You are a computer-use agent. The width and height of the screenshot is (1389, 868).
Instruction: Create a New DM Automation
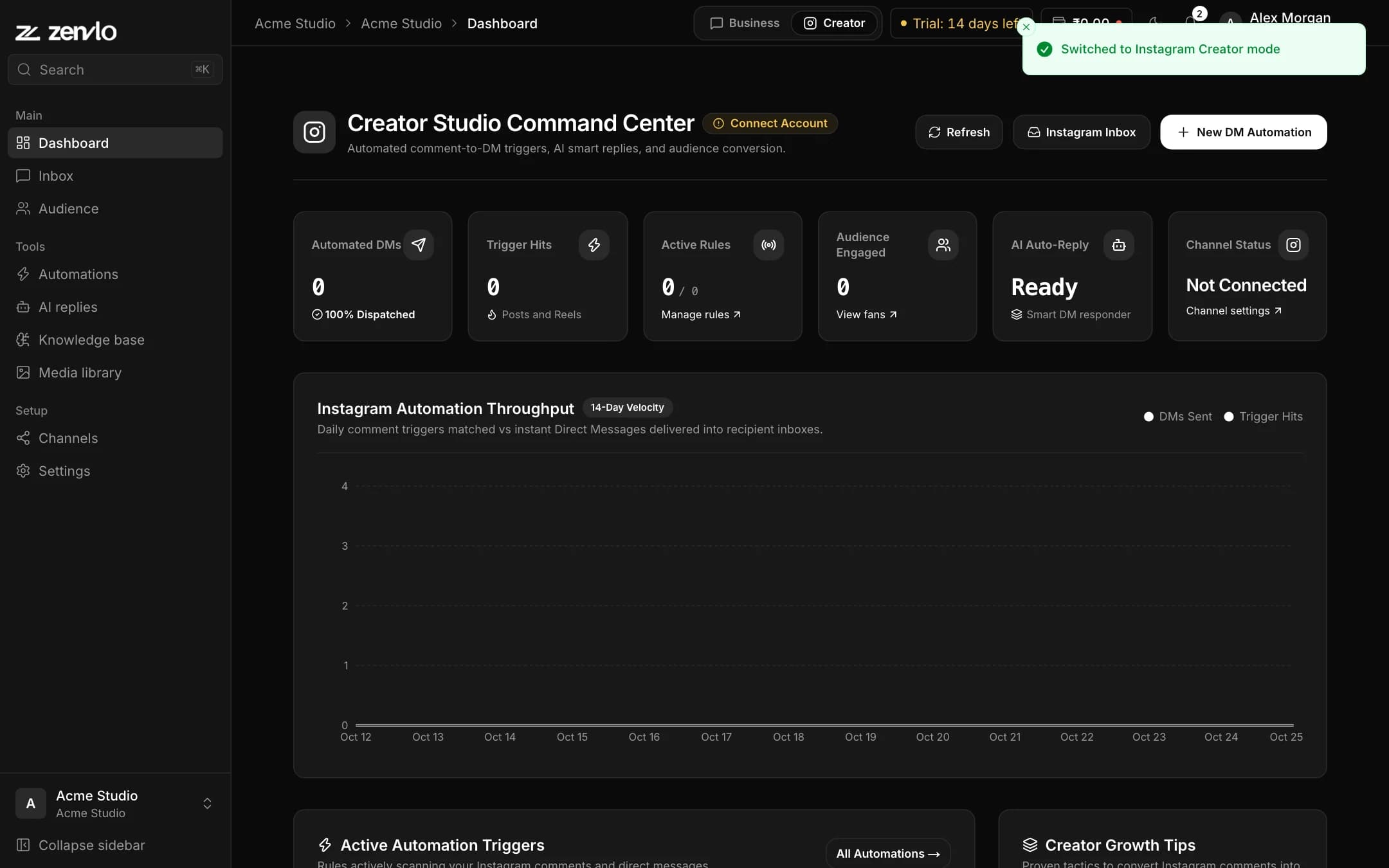[1243, 132]
